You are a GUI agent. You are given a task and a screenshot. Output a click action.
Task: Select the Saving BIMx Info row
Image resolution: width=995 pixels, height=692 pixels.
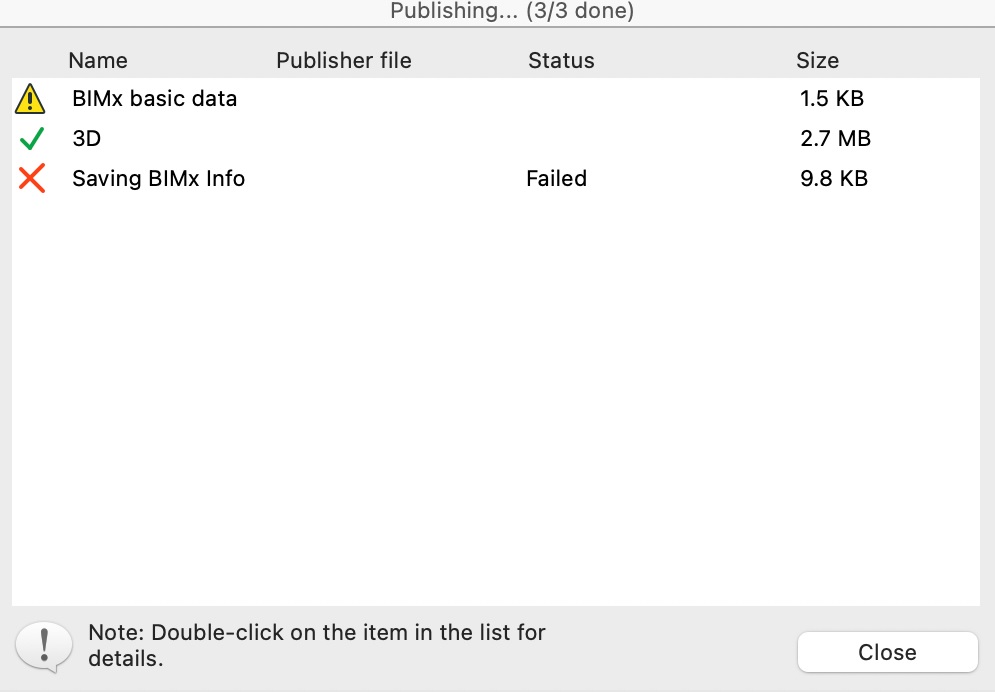[496, 178]
